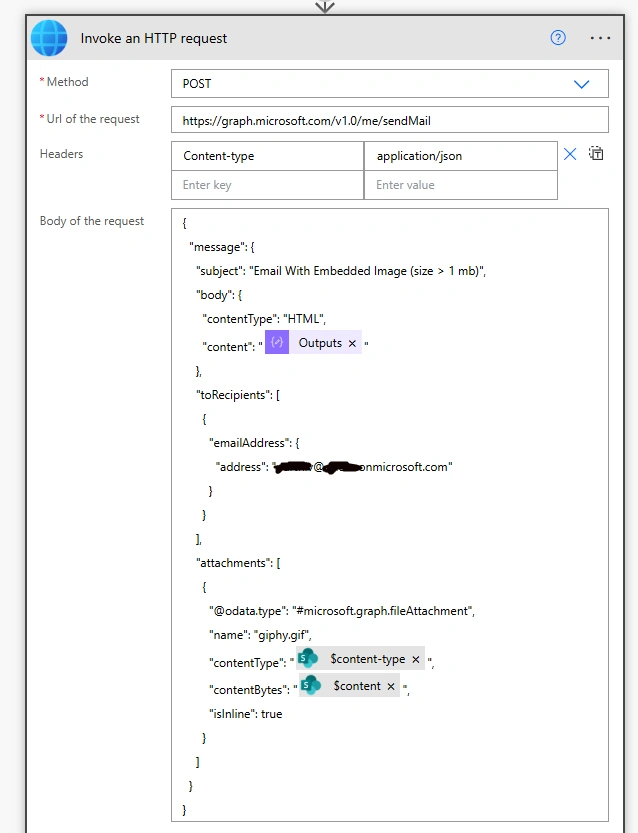Screen dimensions: 638x833
Task: Click the Invoke an HTTP request title
Action: coord(154,38)
